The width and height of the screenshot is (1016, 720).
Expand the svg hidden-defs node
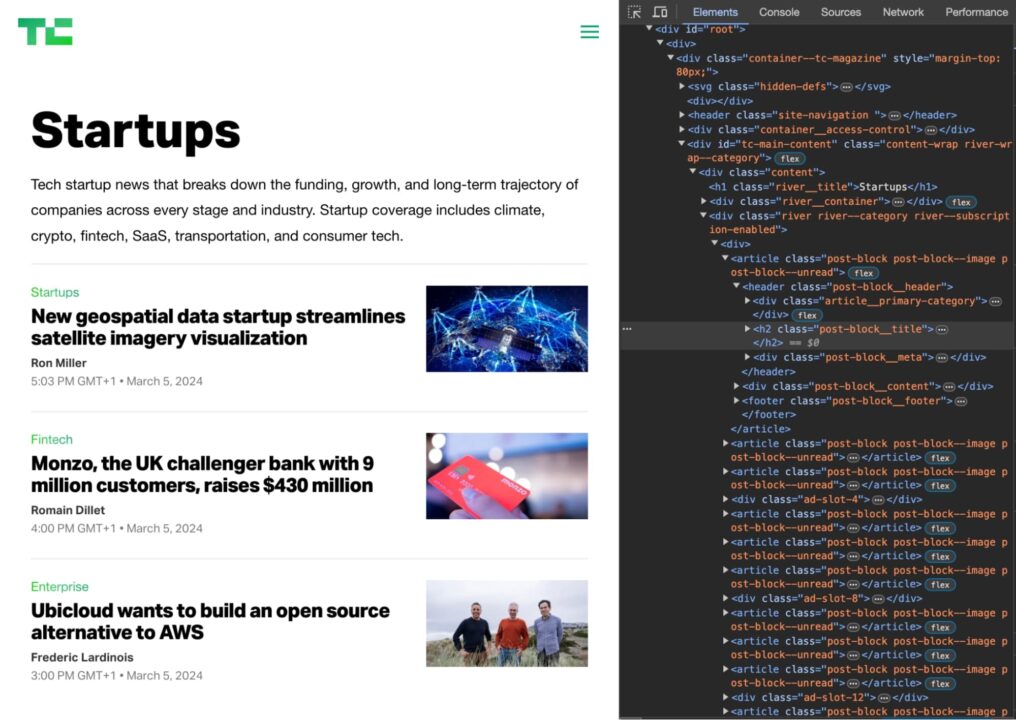tap(682, 86)
